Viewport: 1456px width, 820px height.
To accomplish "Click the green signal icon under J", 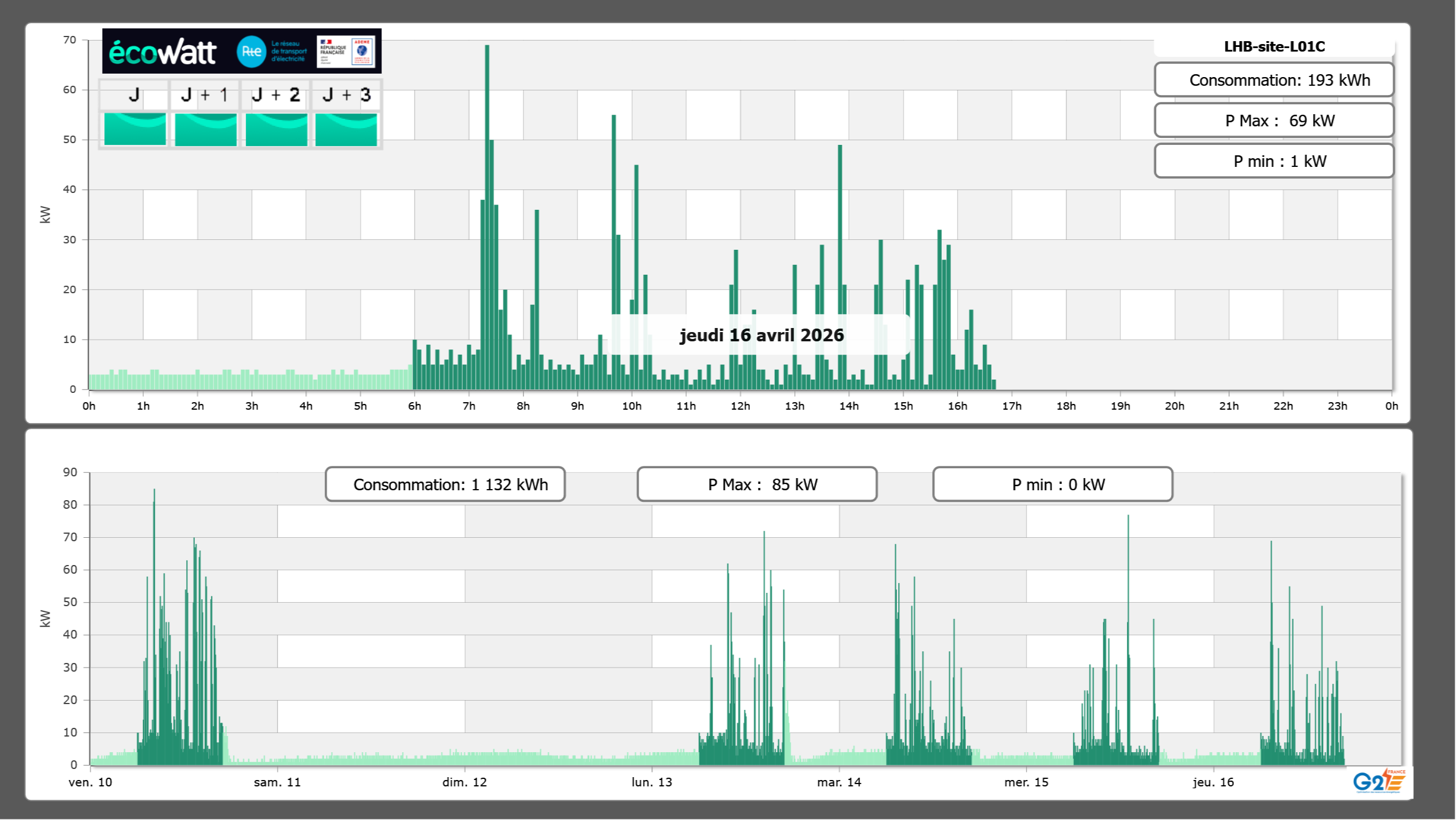I will click(135, 129).
